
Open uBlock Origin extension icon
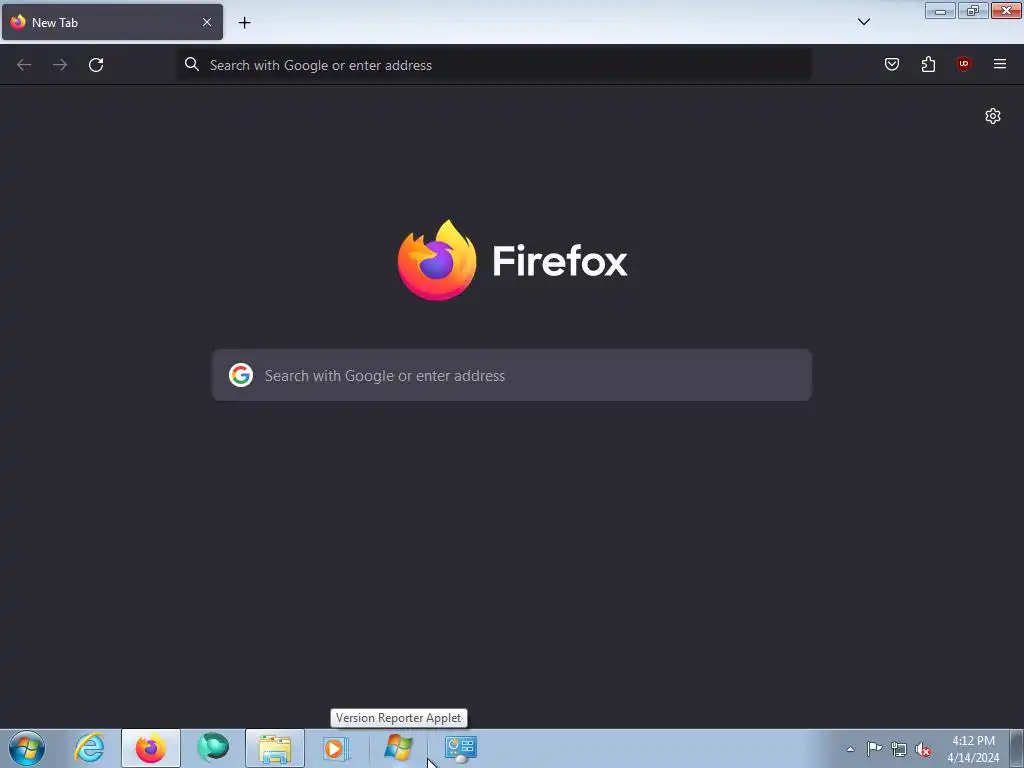964,64
